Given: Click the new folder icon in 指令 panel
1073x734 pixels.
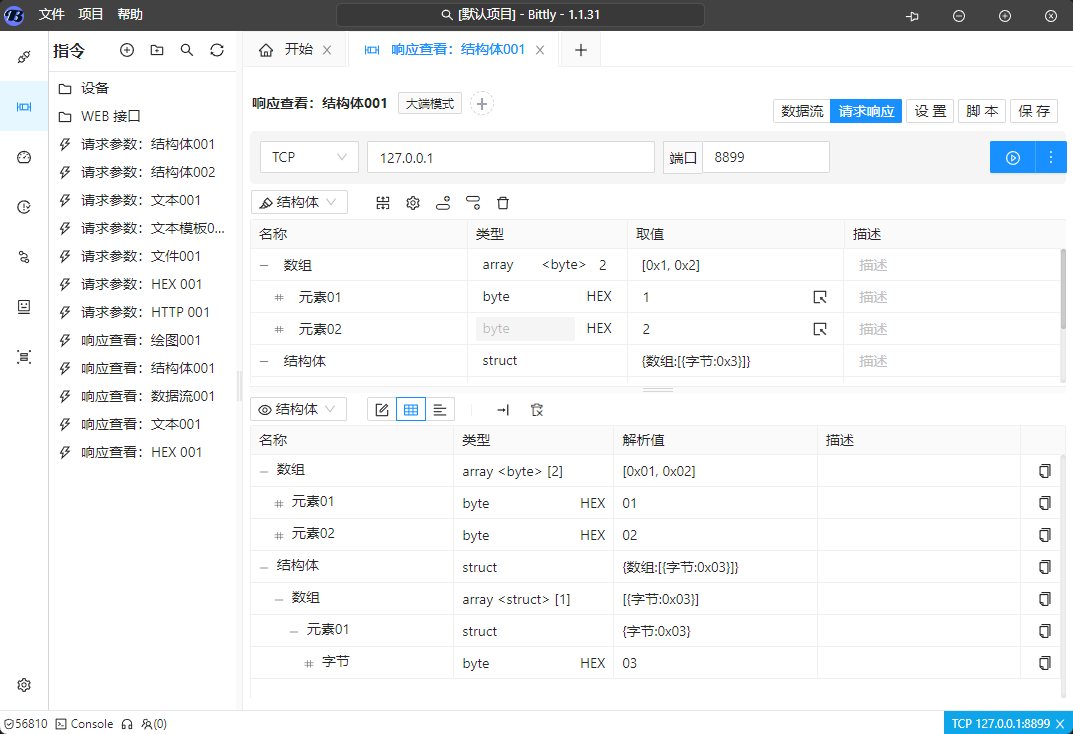Looking at the screenshot, I should (x=157, y=50).
